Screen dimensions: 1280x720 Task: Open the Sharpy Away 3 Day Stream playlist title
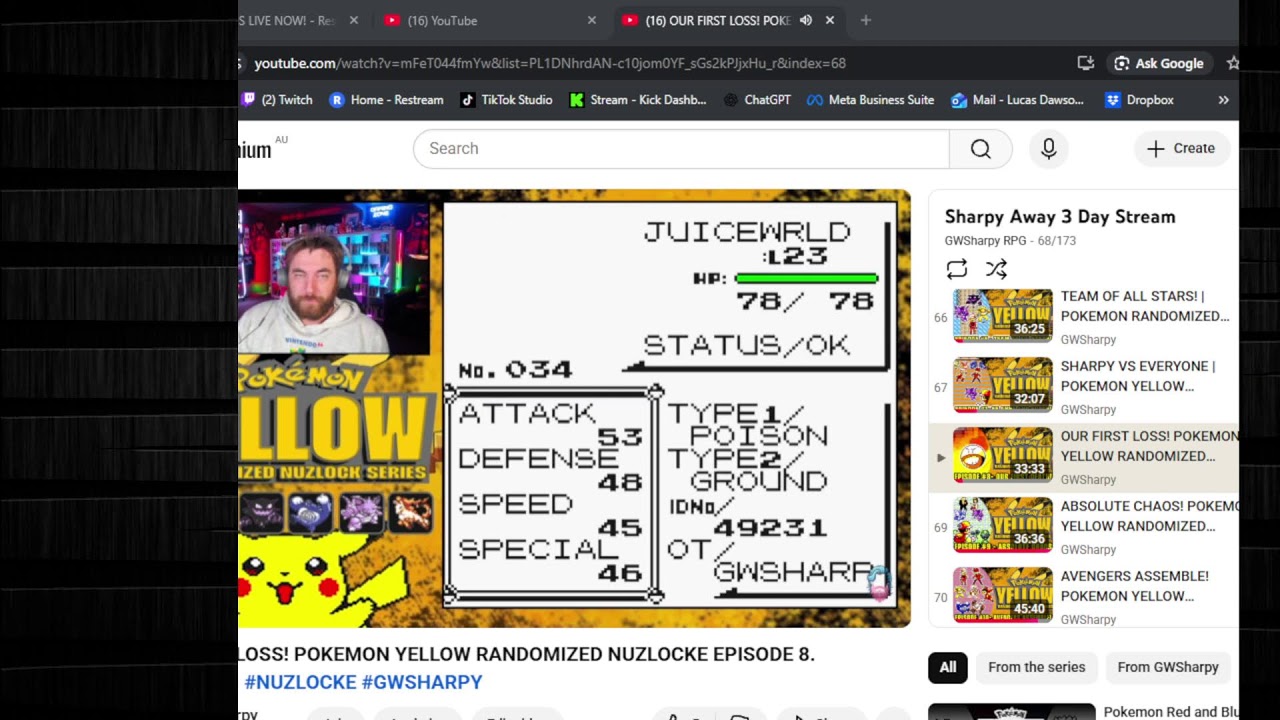1060,216
